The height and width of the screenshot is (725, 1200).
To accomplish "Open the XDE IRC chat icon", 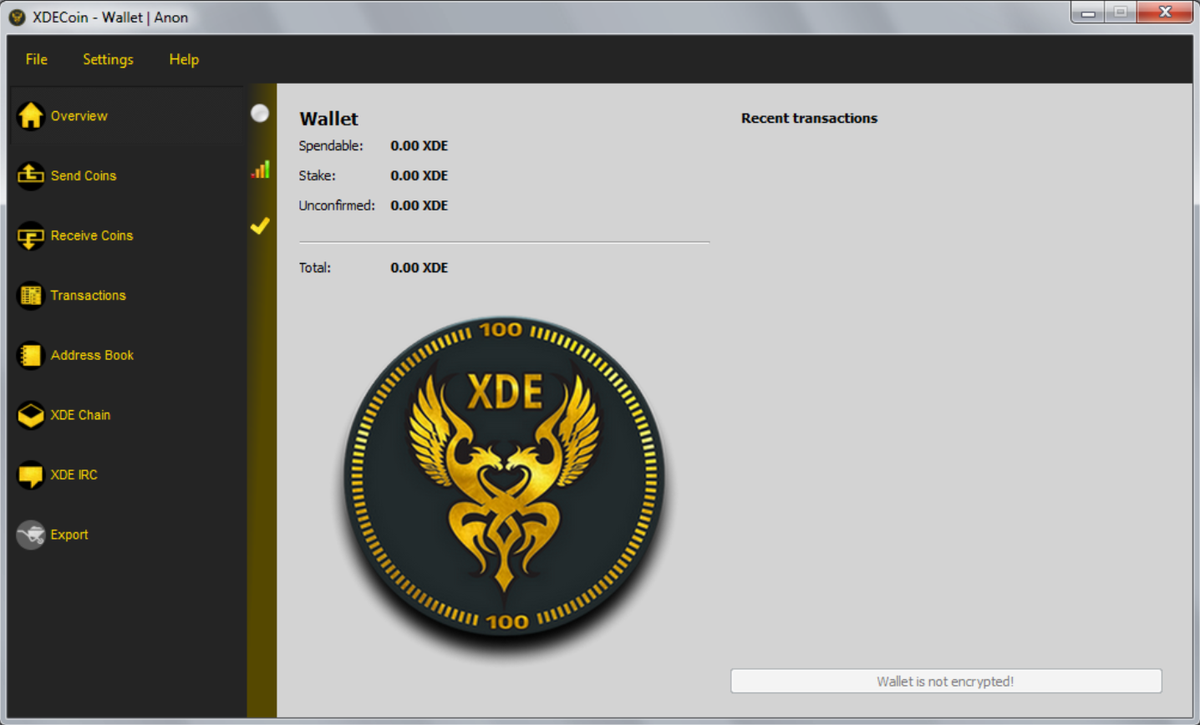I will click(28, 475).
